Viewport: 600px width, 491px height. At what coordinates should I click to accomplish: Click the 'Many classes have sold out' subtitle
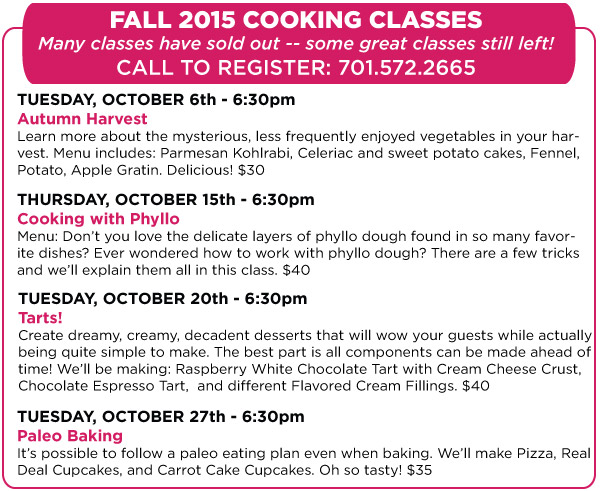(x=296, y=44)
